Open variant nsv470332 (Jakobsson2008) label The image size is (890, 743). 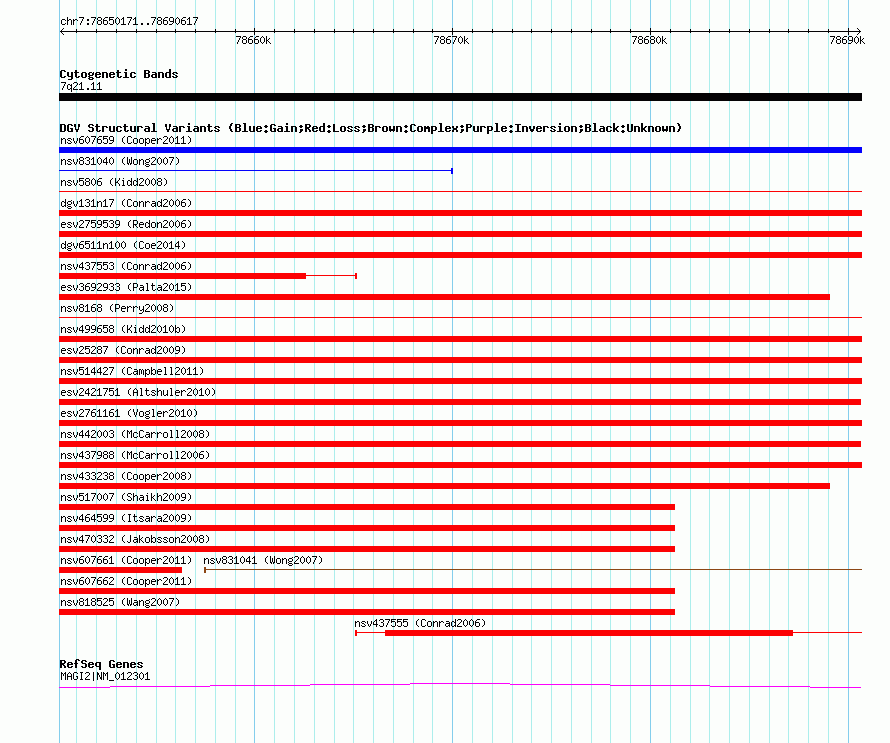(x=135, y=539)
